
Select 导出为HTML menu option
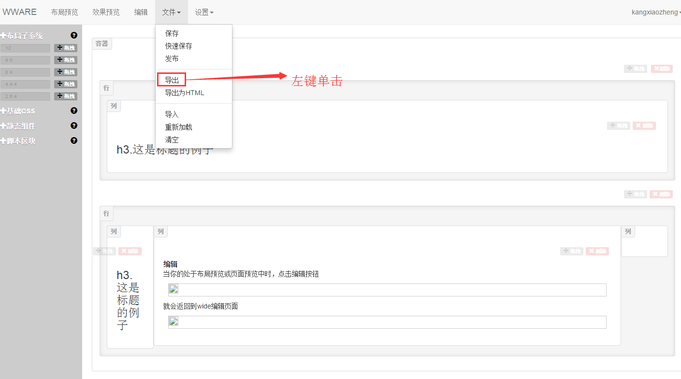(x=184, y=93)
